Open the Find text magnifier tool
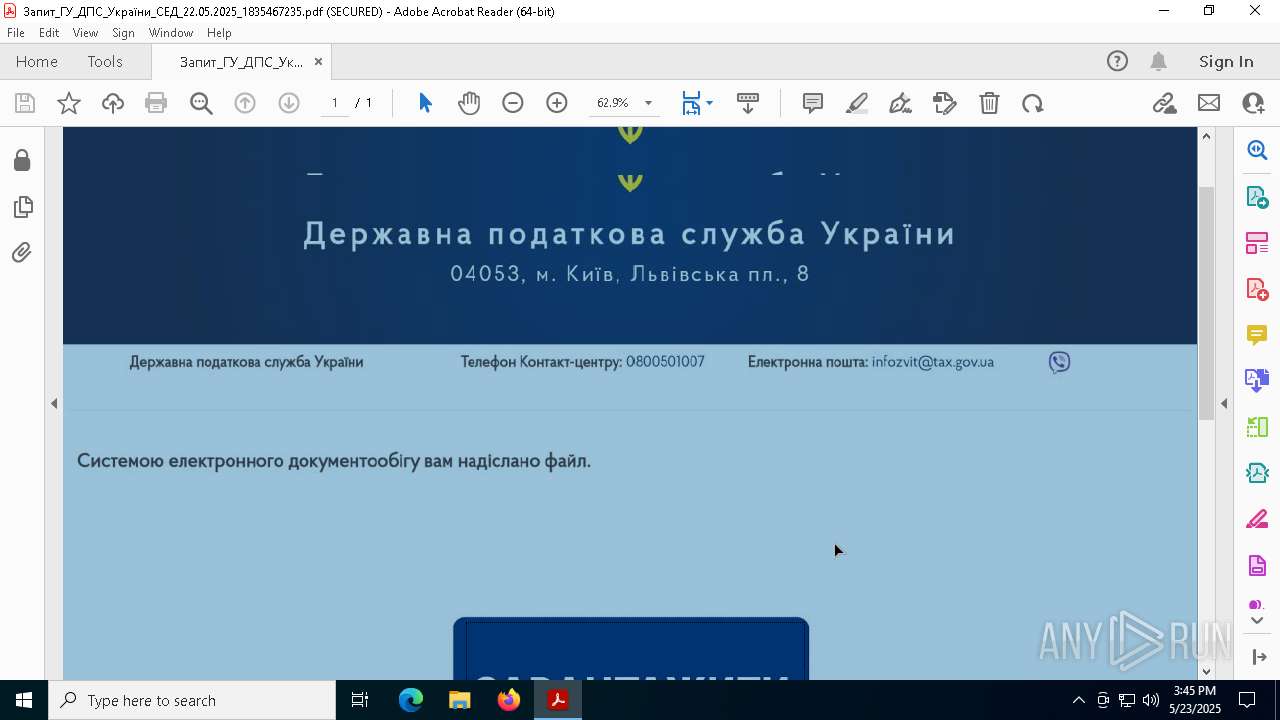 coord(201,103)
